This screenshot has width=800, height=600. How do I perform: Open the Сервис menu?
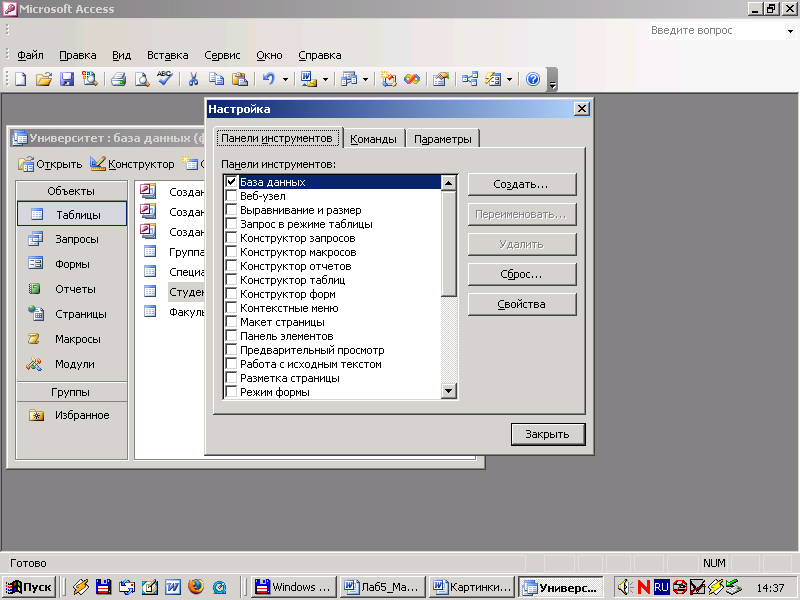(222, 55)
